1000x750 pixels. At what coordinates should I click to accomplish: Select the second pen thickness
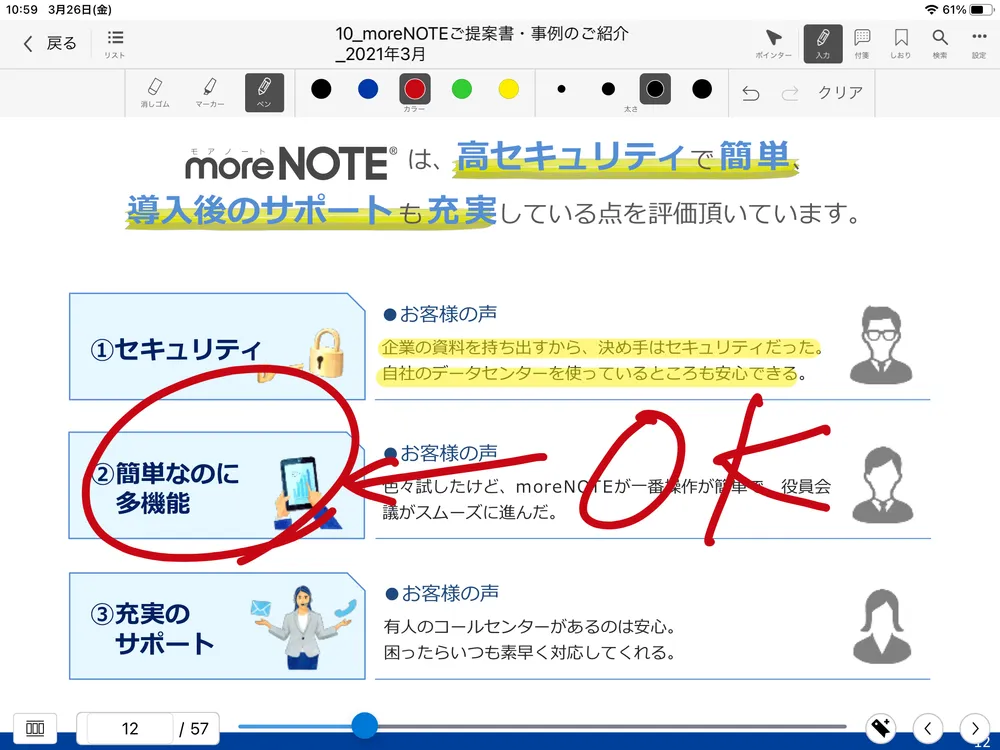pyautogui.click(x=608, y=89)
